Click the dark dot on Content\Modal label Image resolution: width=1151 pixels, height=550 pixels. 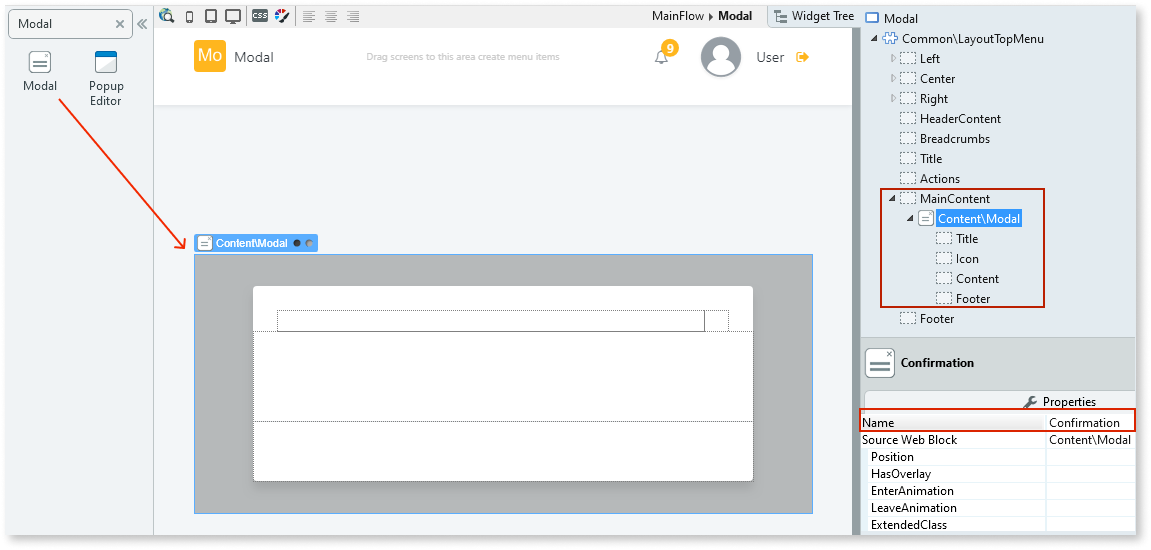click(x=297, y=243)
